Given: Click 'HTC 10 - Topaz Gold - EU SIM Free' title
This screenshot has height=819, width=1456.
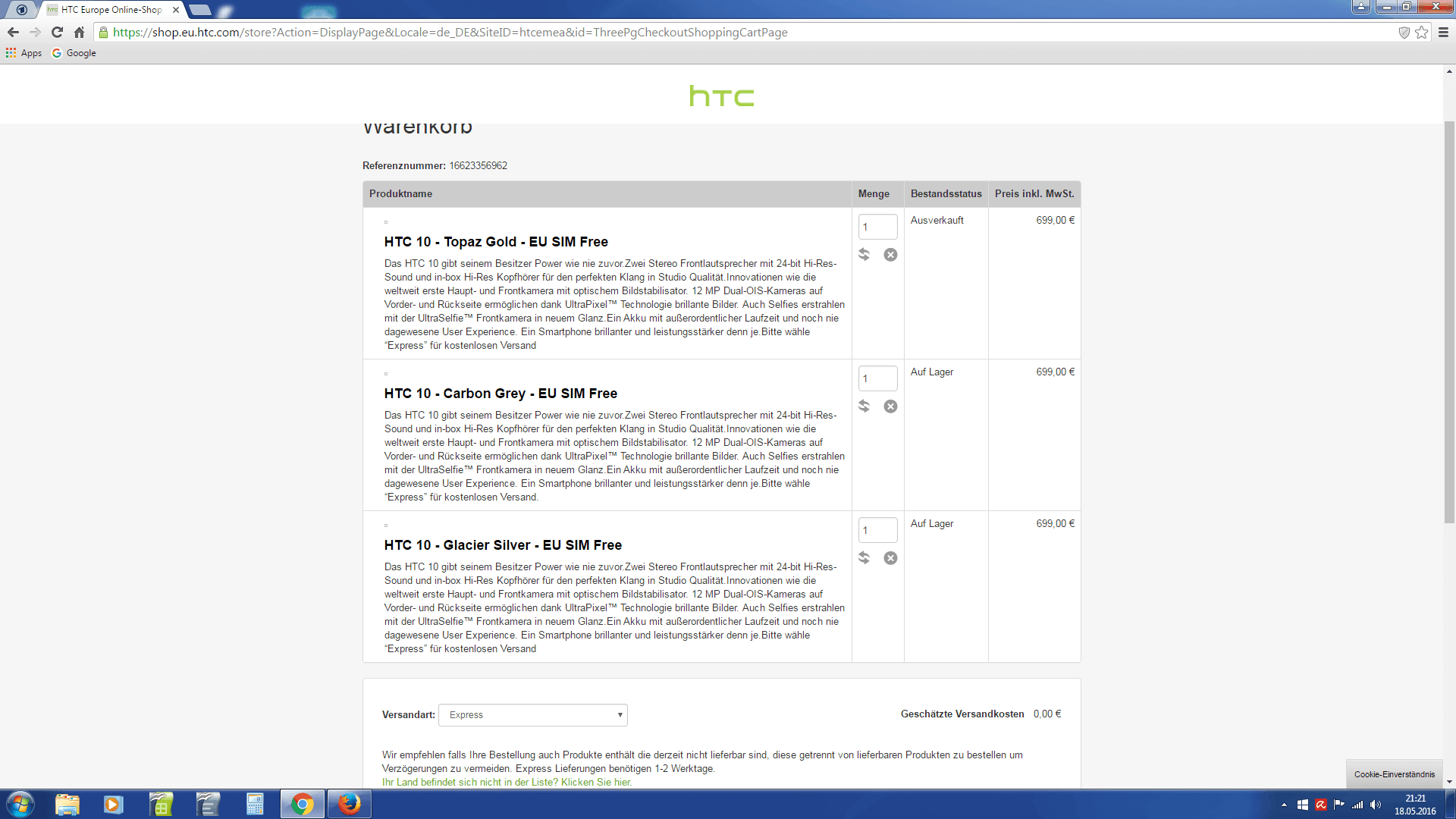Looking at the screenshot, I should coord(496,242).
